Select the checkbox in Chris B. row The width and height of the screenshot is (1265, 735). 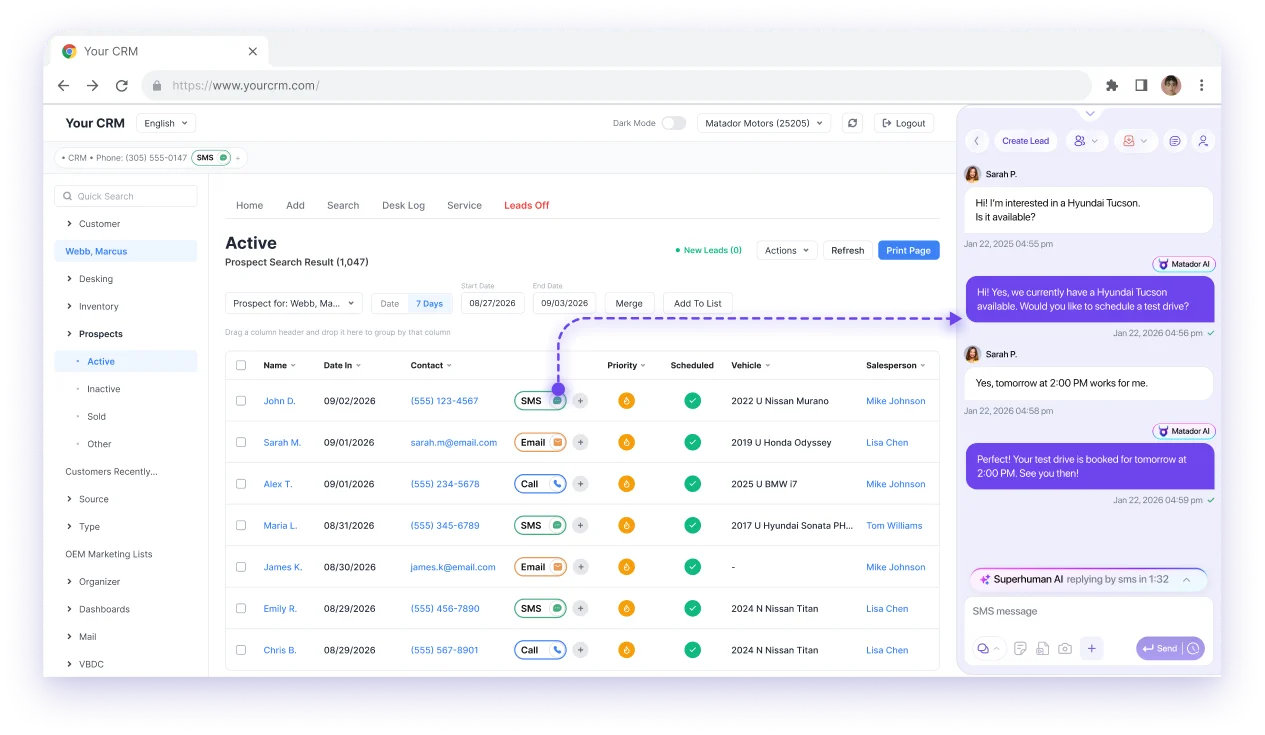240,650
